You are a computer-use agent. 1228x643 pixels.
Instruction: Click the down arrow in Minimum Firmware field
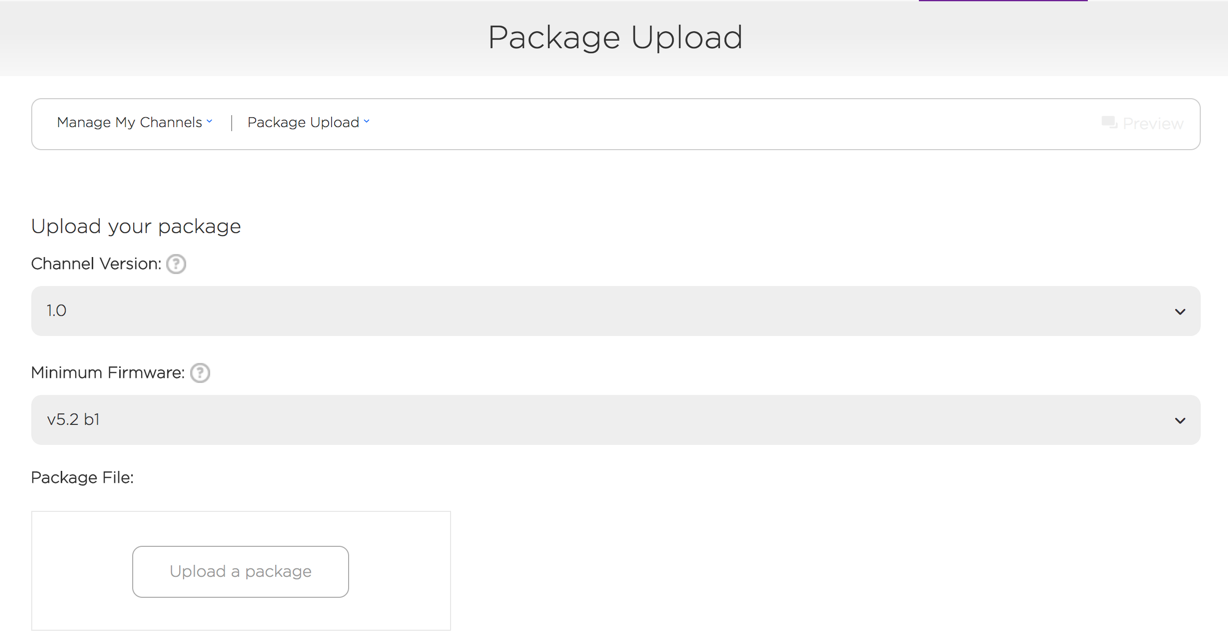[x=1180, y=421]
